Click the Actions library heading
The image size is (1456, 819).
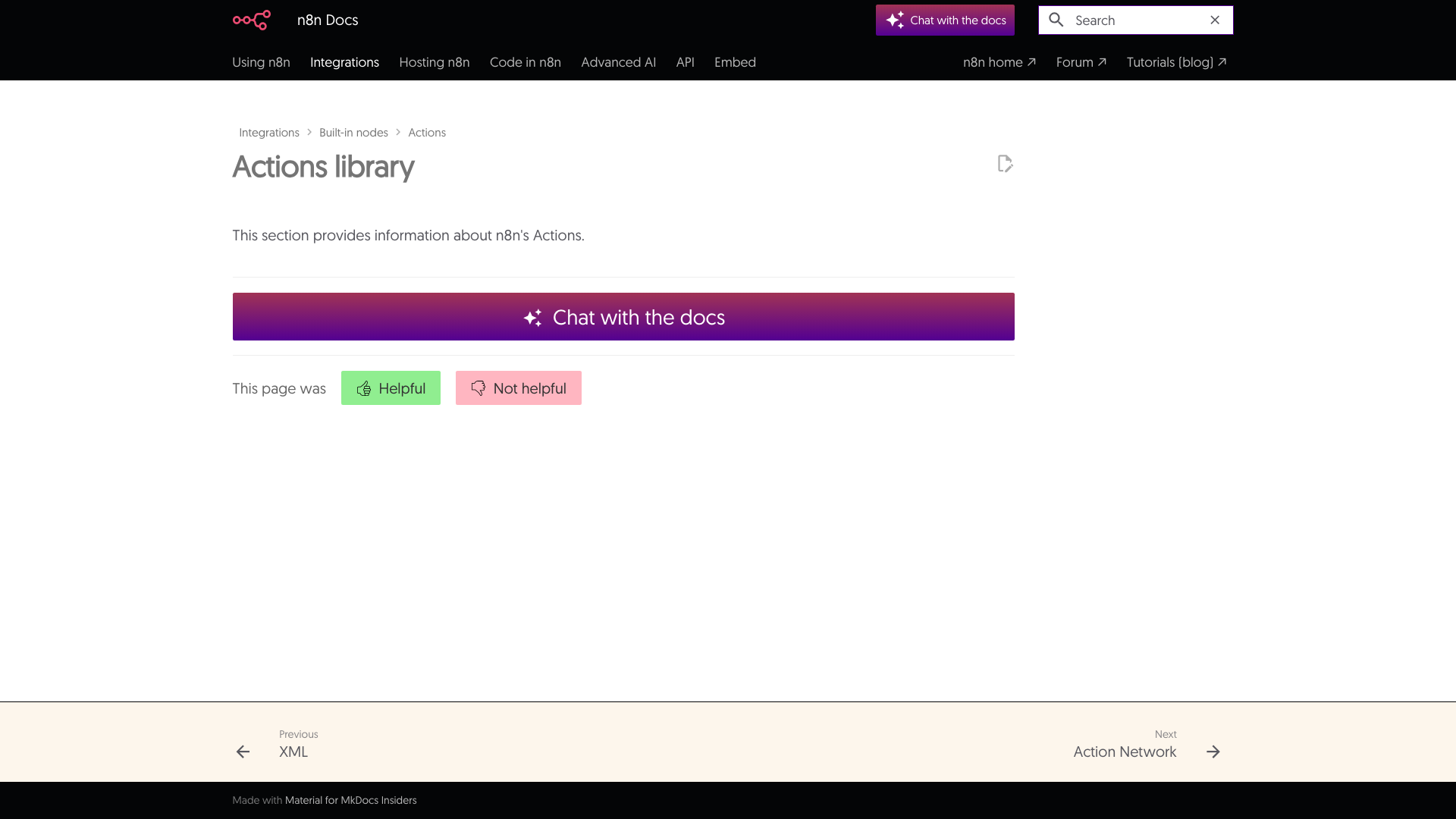pos(323,167)
